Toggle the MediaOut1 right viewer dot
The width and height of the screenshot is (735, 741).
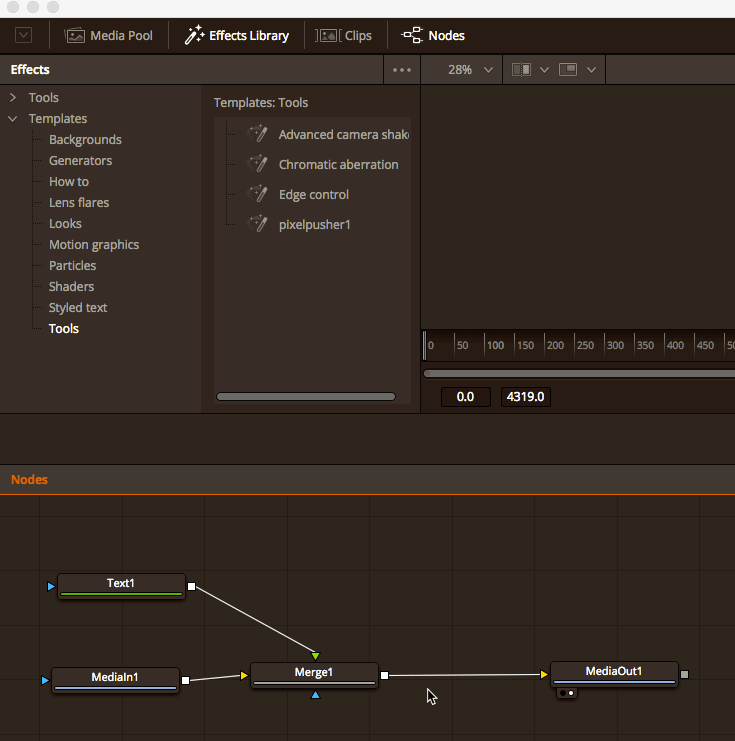pyautogui.click(x=571, y=693)
